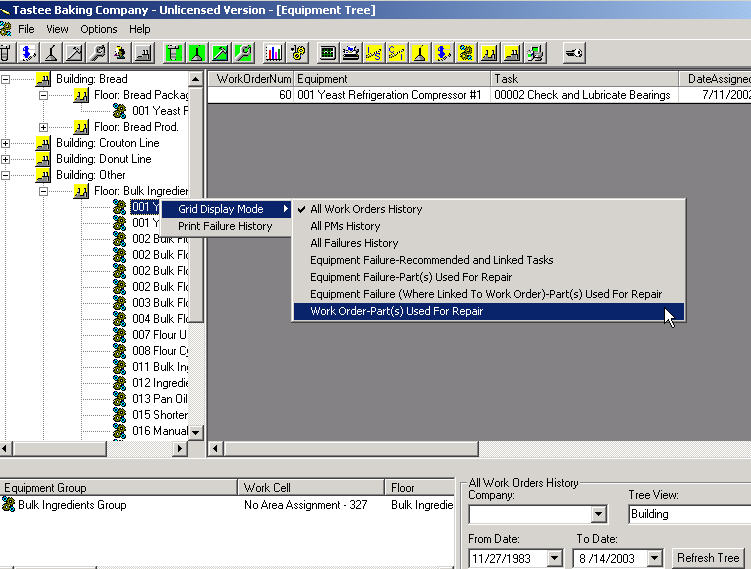This screenshot has width=751, height=569.
Task: Select tree item 007 Flour U
Action: pyautogui.click(x=159, y=335)
